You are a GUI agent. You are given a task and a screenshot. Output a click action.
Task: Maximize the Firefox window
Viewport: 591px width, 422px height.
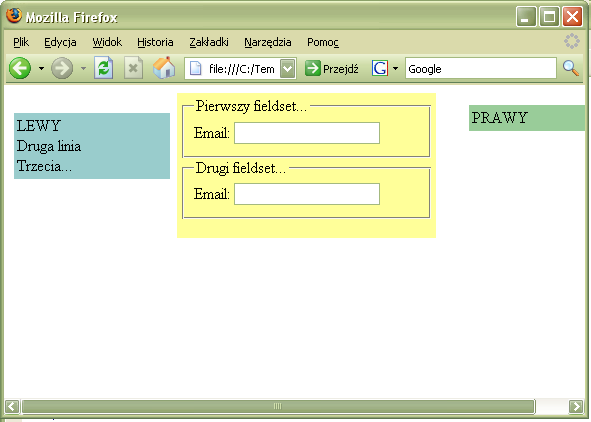click(x=550, y=16)
